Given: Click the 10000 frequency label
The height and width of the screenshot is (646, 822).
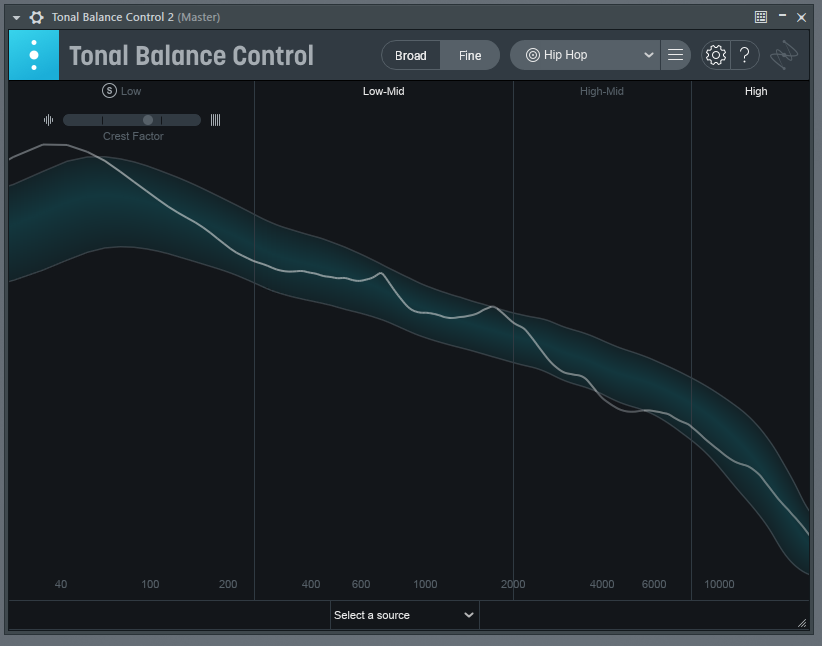Looking at the screenshot, I should click(x=719, y=584).
